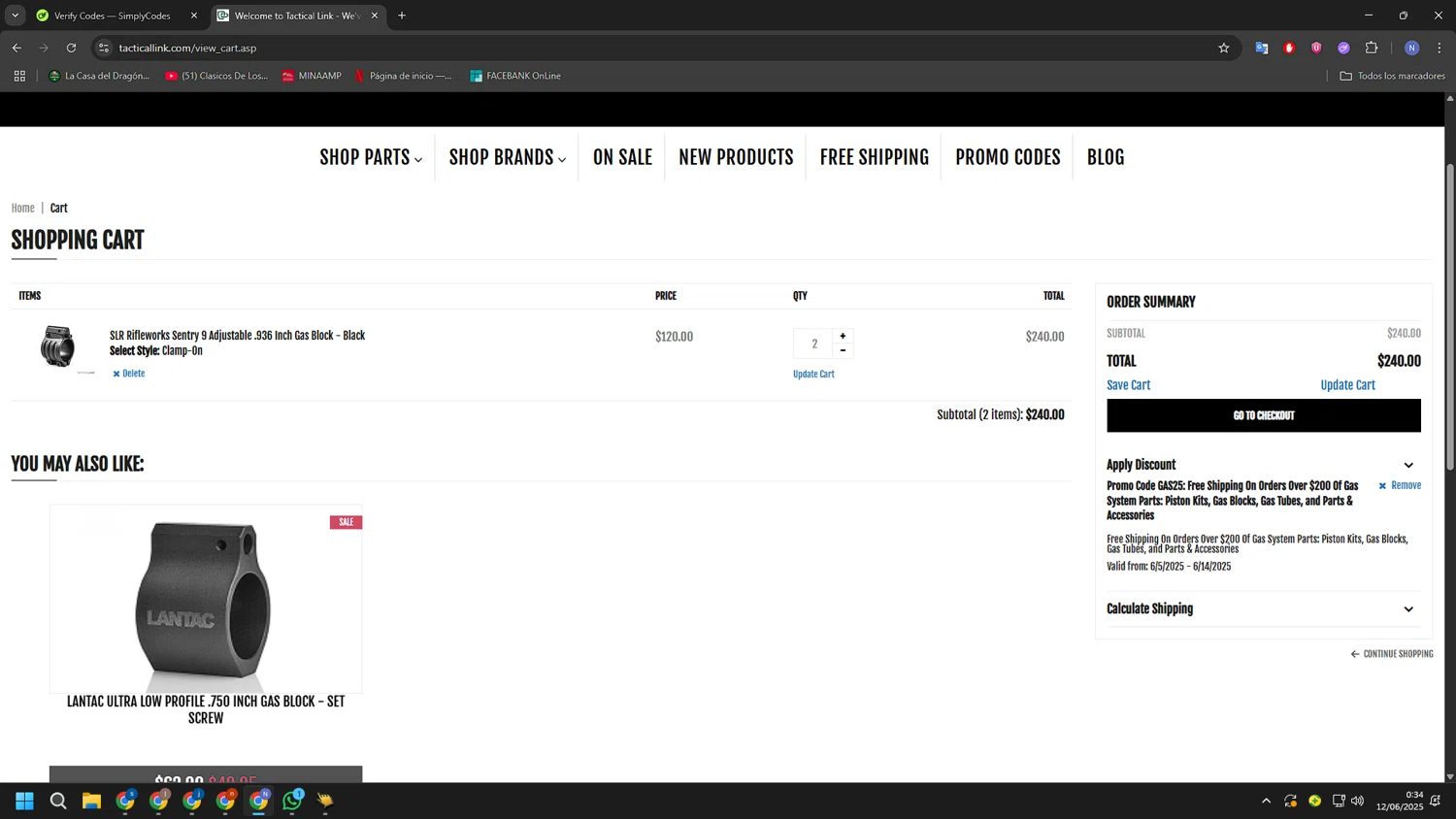Screen dimensions: 1456x819
Task: Open the FACEBANK OnLine bookmark
Action: click(x=515, y=76)
